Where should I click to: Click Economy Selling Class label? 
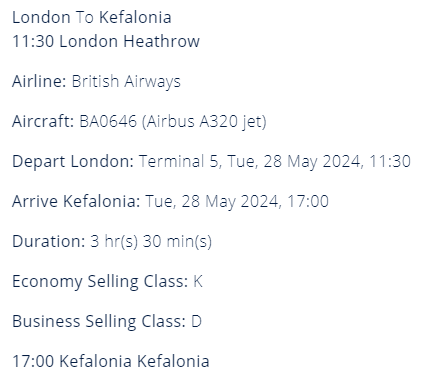pyautogui.click(x=100, y=282)
